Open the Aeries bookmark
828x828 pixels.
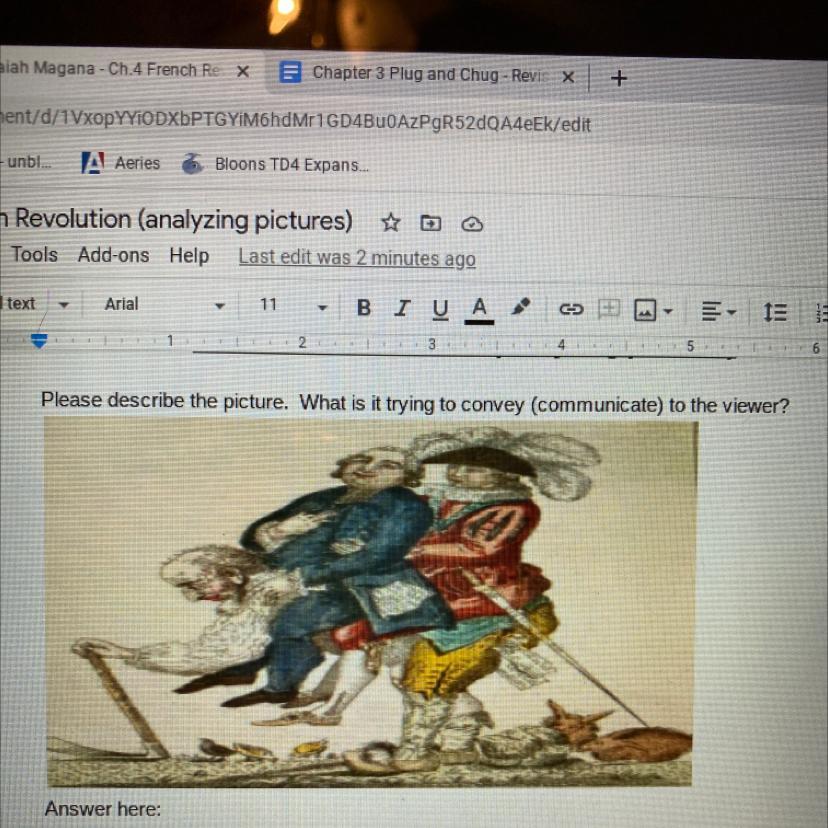tap(120, 163)
